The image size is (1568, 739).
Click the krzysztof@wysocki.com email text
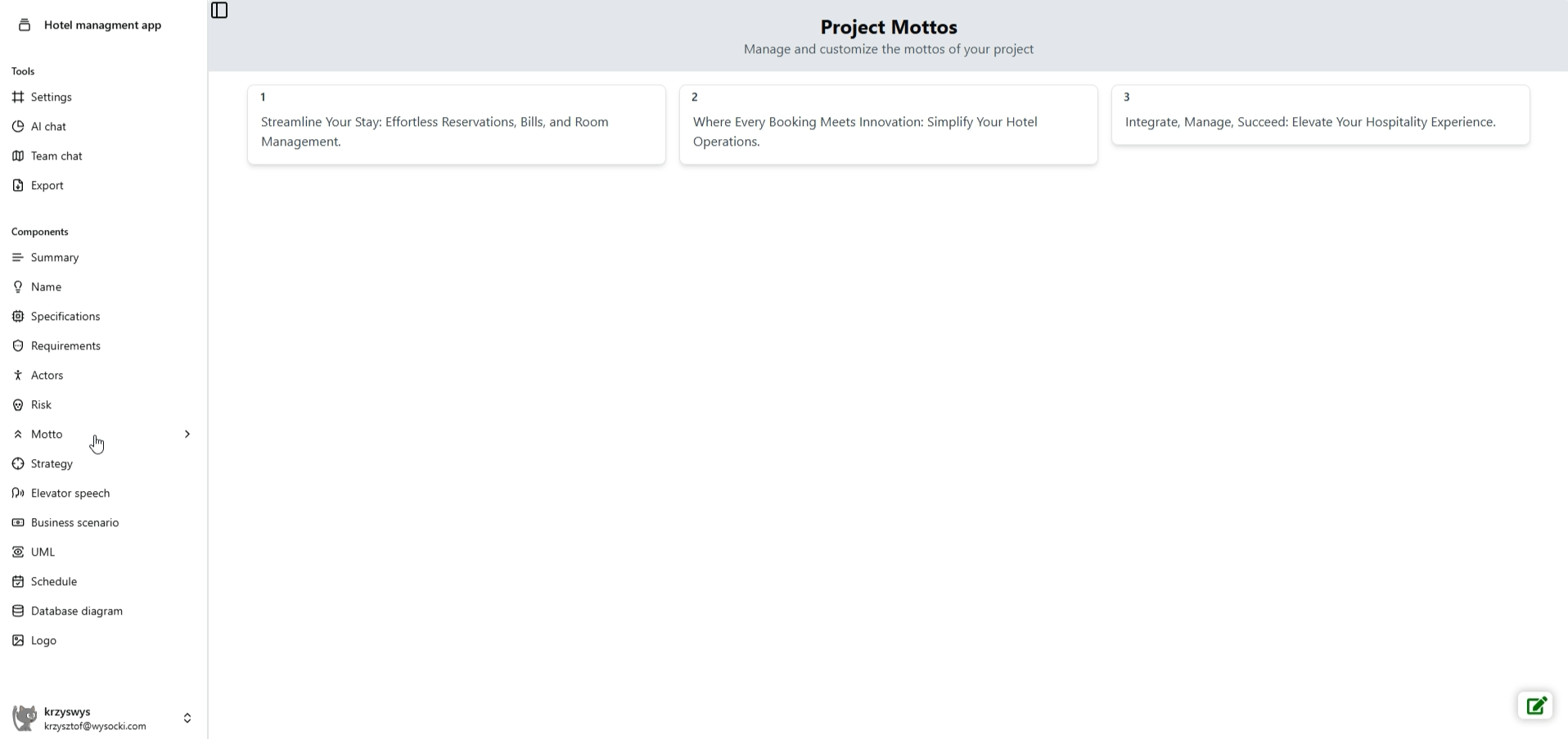tap(95, 727)
